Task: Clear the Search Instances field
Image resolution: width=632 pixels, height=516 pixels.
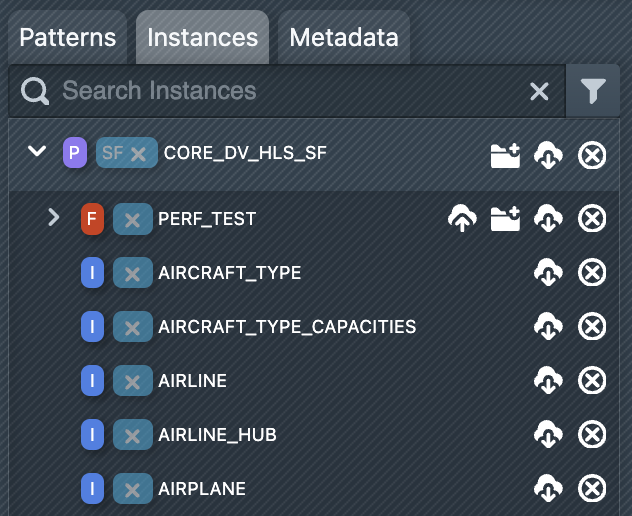Action: (x=539, y=92)
